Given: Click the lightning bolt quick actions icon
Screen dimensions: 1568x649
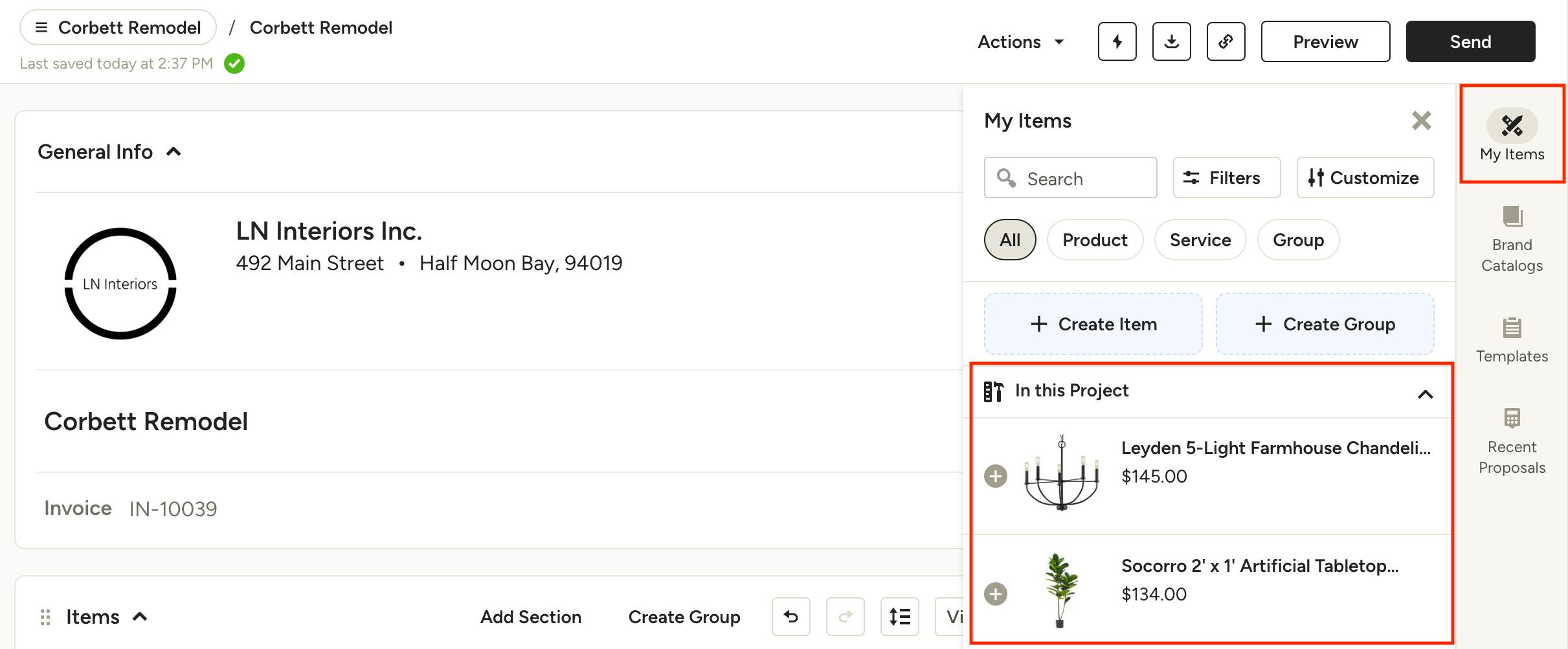Looking at the screenshot, I should click(x=1117, y=41).
